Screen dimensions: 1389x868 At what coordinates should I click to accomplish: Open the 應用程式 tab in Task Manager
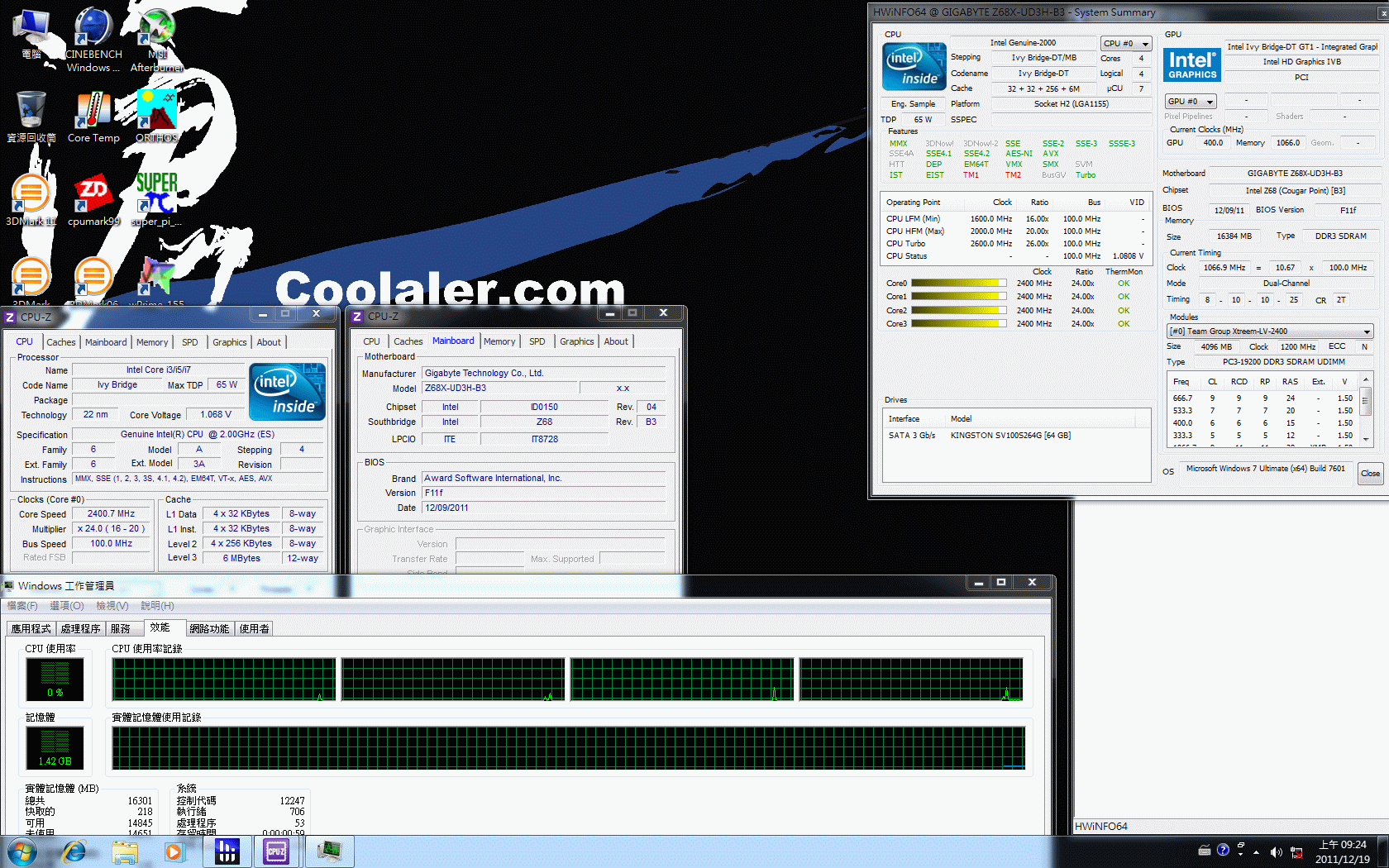31,629
